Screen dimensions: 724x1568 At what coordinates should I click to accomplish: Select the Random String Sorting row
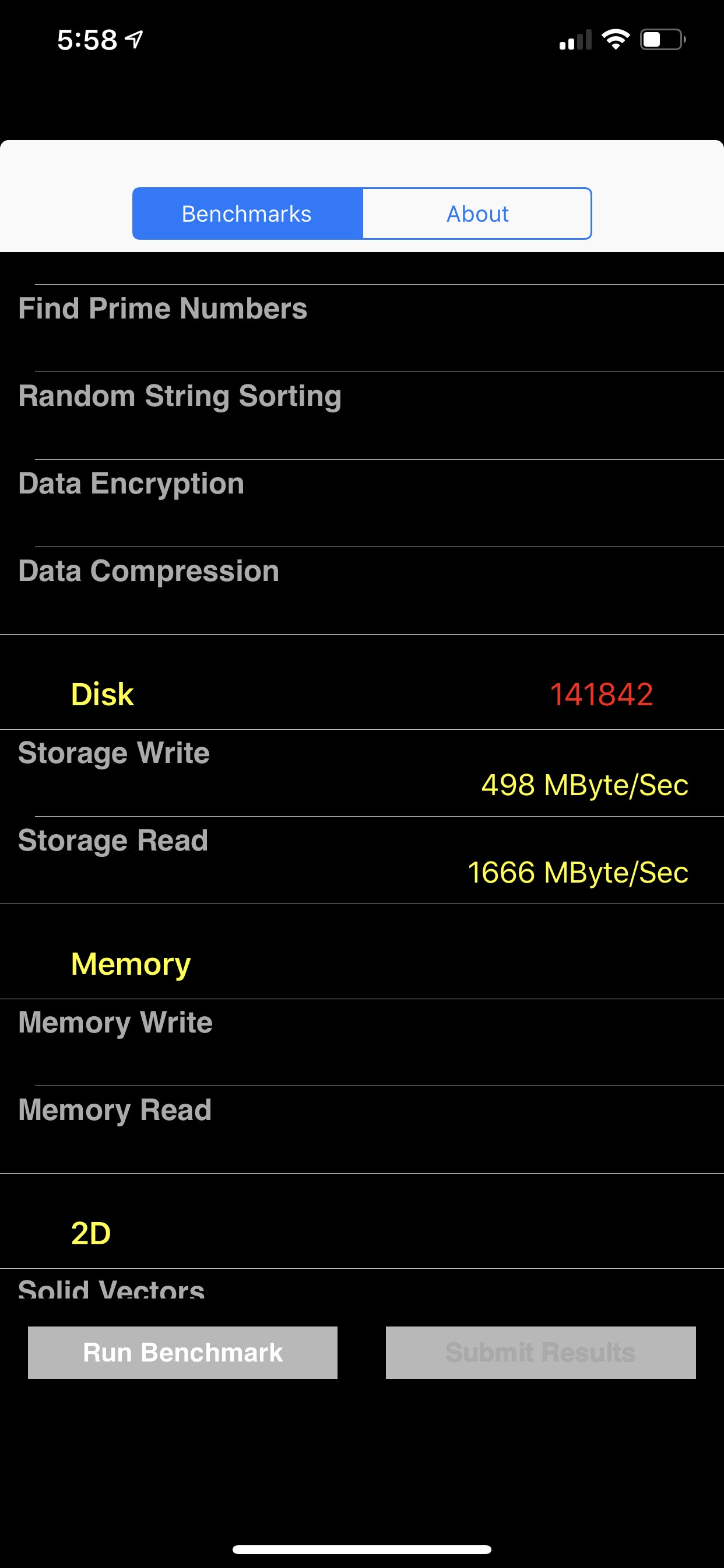click(x=362, y=416)
